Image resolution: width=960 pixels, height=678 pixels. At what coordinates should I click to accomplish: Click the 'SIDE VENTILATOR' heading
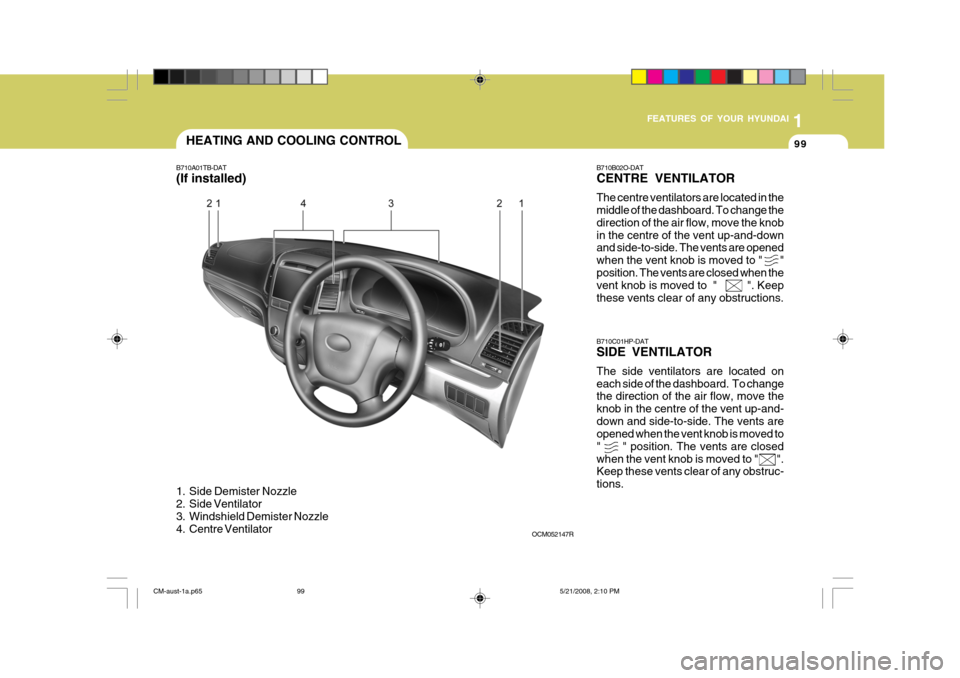(x=654, y=352)
